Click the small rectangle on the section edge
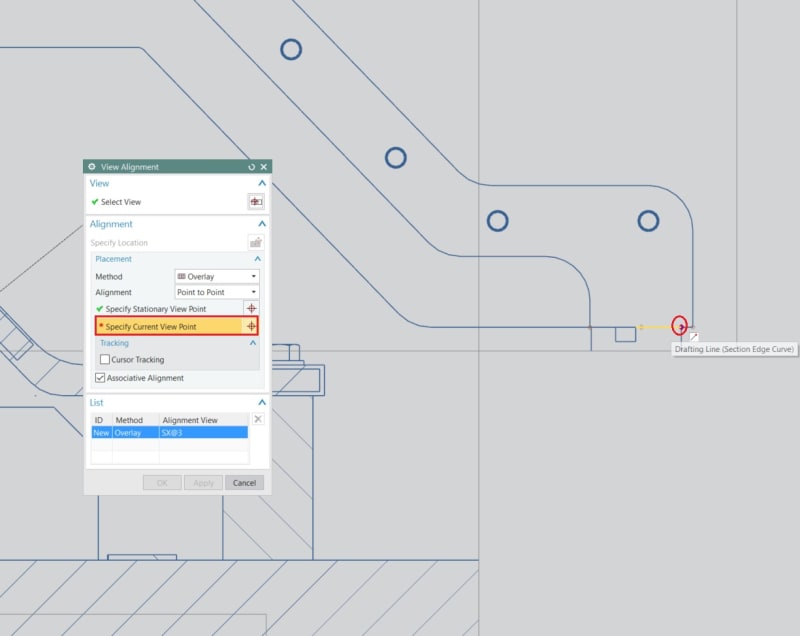Image resolution: width=800 pixels, height=636 pixels. [x=626, y=335]
